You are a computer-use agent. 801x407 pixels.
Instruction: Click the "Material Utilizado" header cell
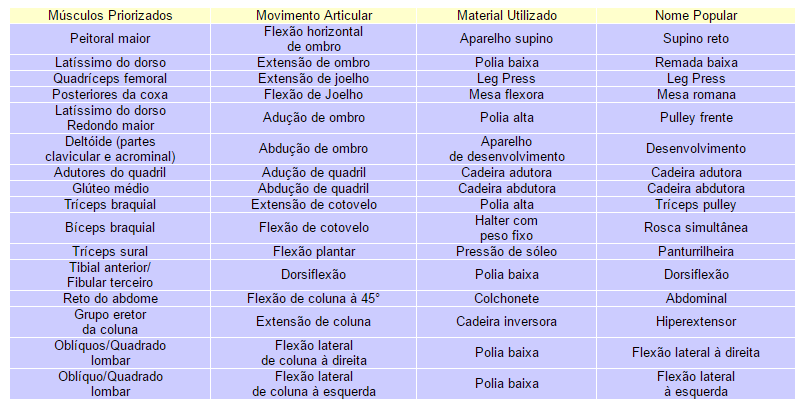pos(506,17)
